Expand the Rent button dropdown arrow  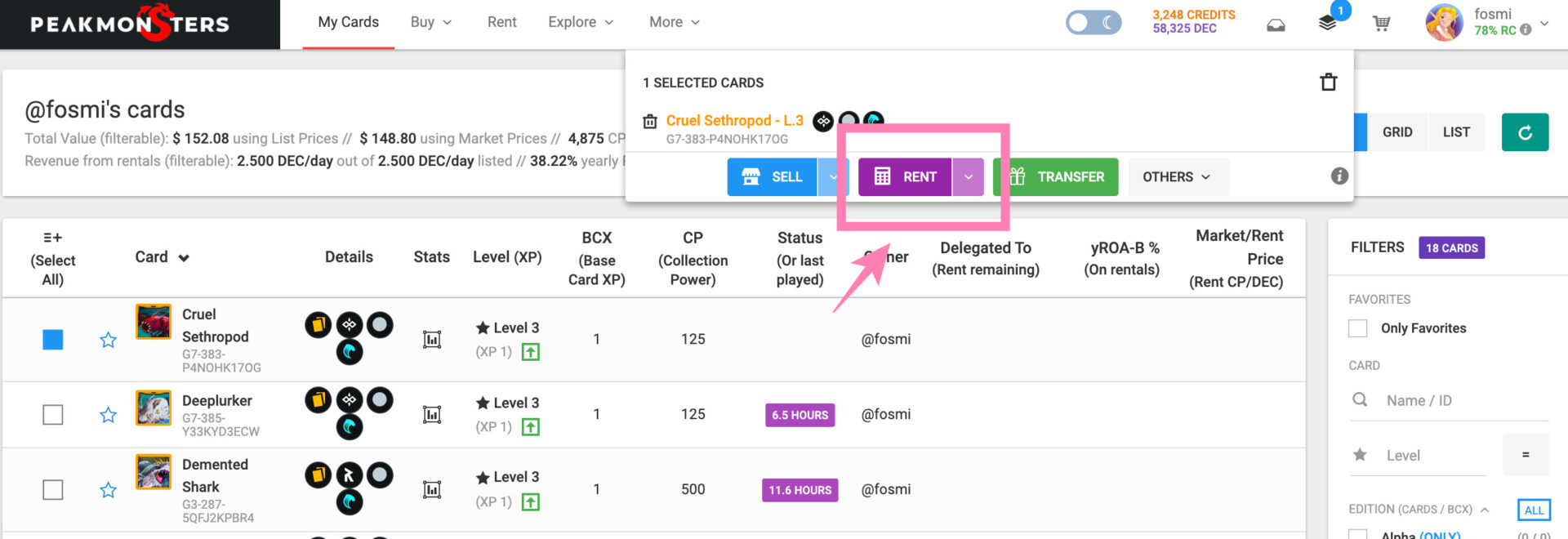coord(968,176)
